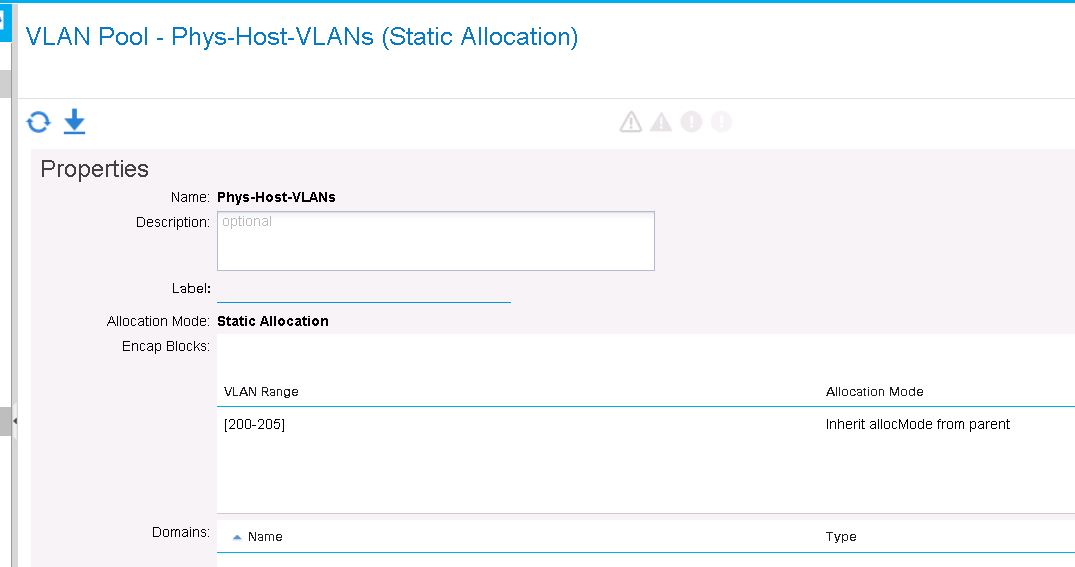Click the Name column header in Domains

[265, 537]
